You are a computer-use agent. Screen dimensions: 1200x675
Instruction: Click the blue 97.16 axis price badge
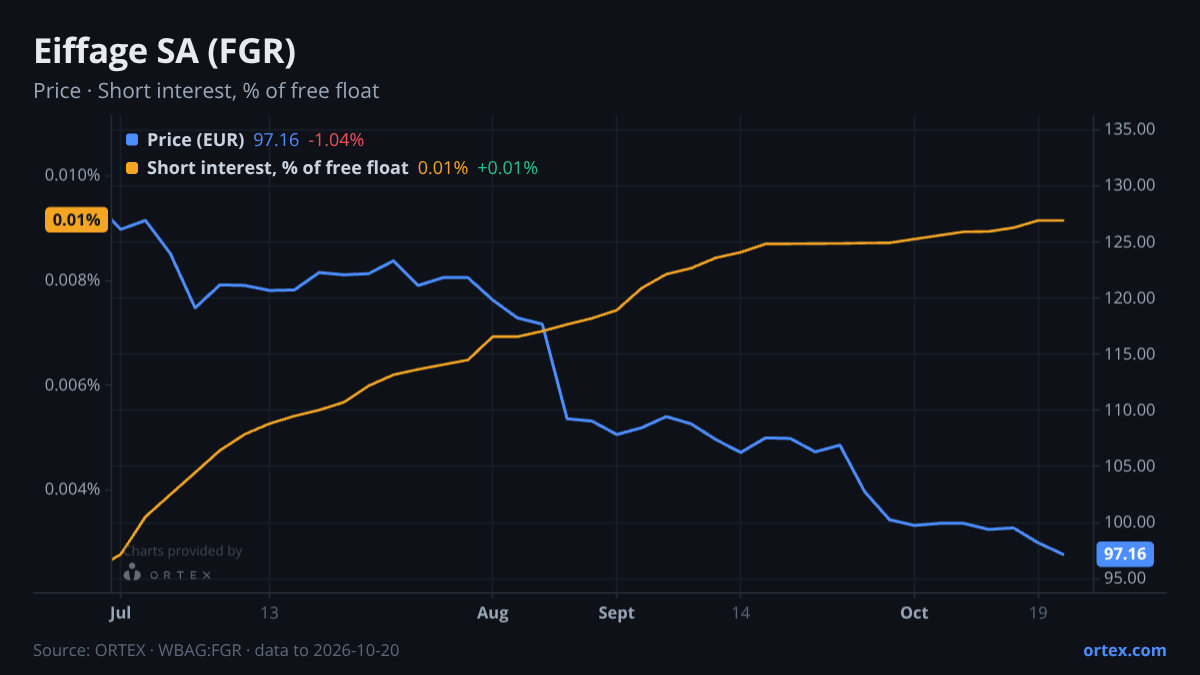1125,554
